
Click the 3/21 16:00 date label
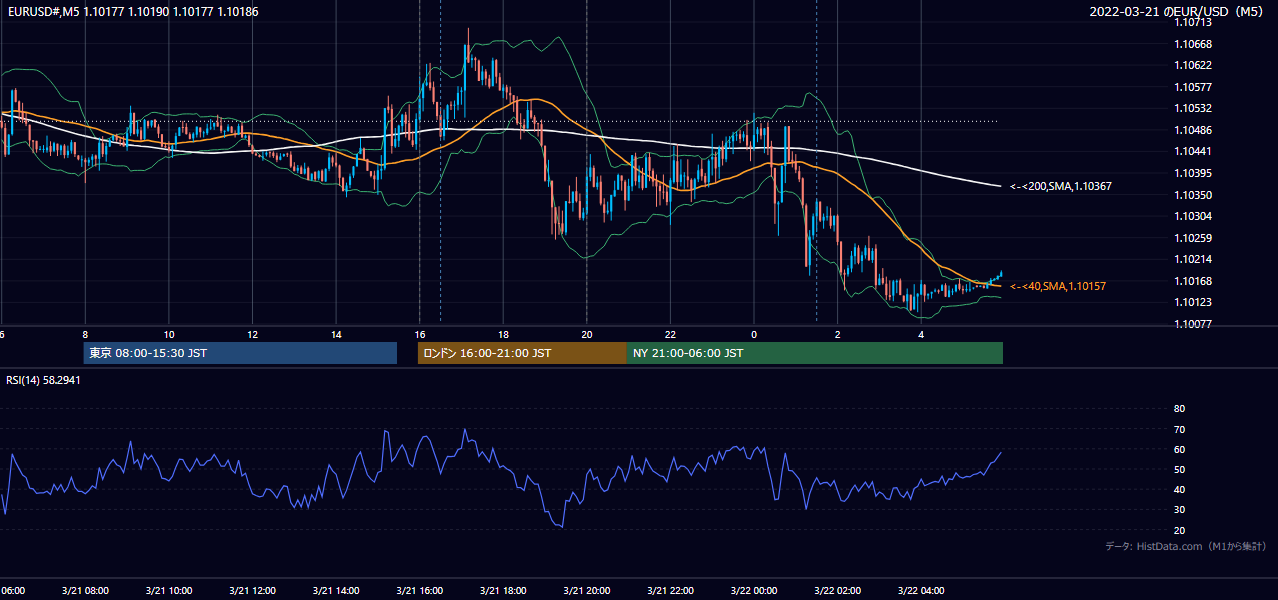click(419, 591)
